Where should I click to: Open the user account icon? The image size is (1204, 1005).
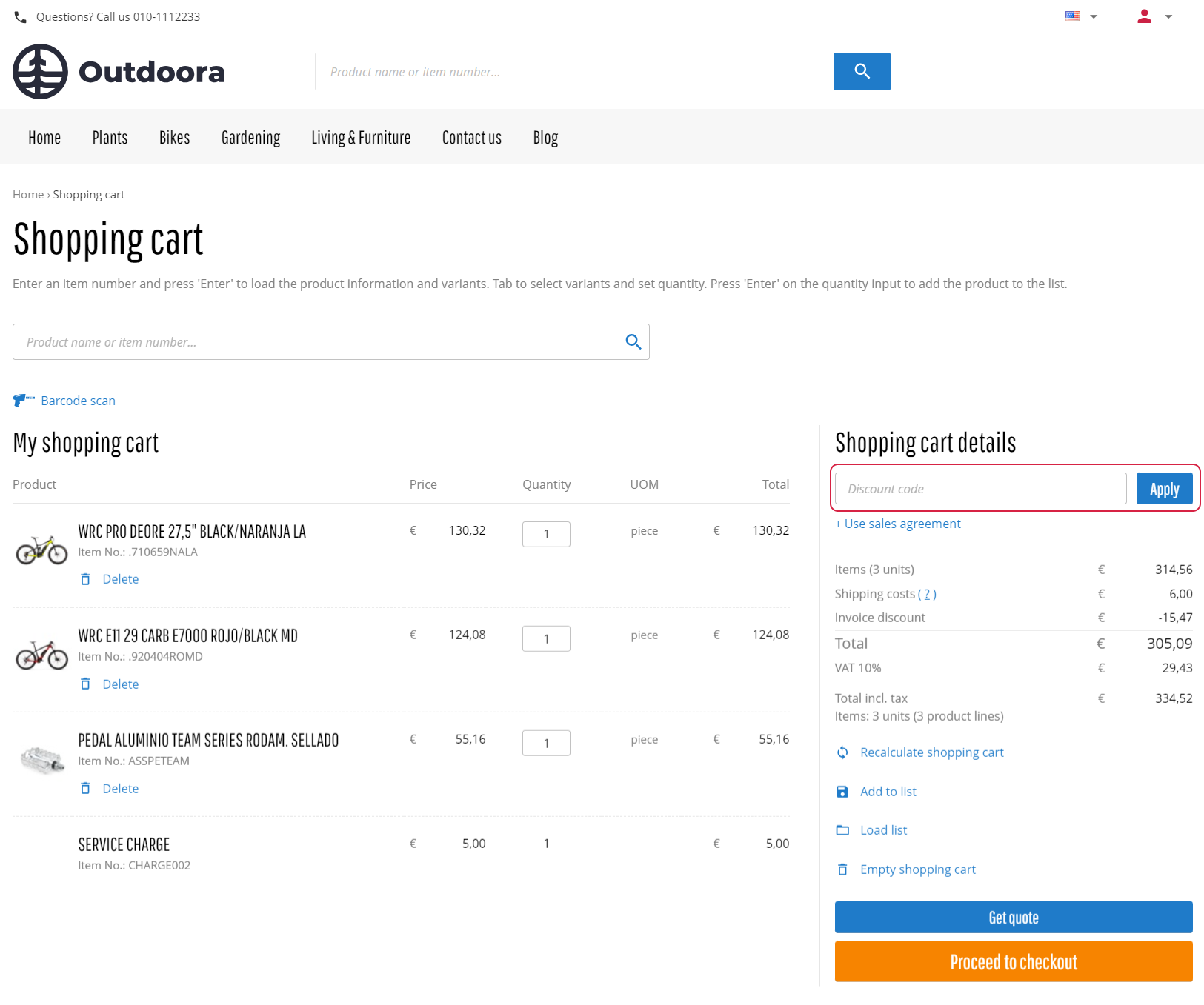(x=1144, y=16)
